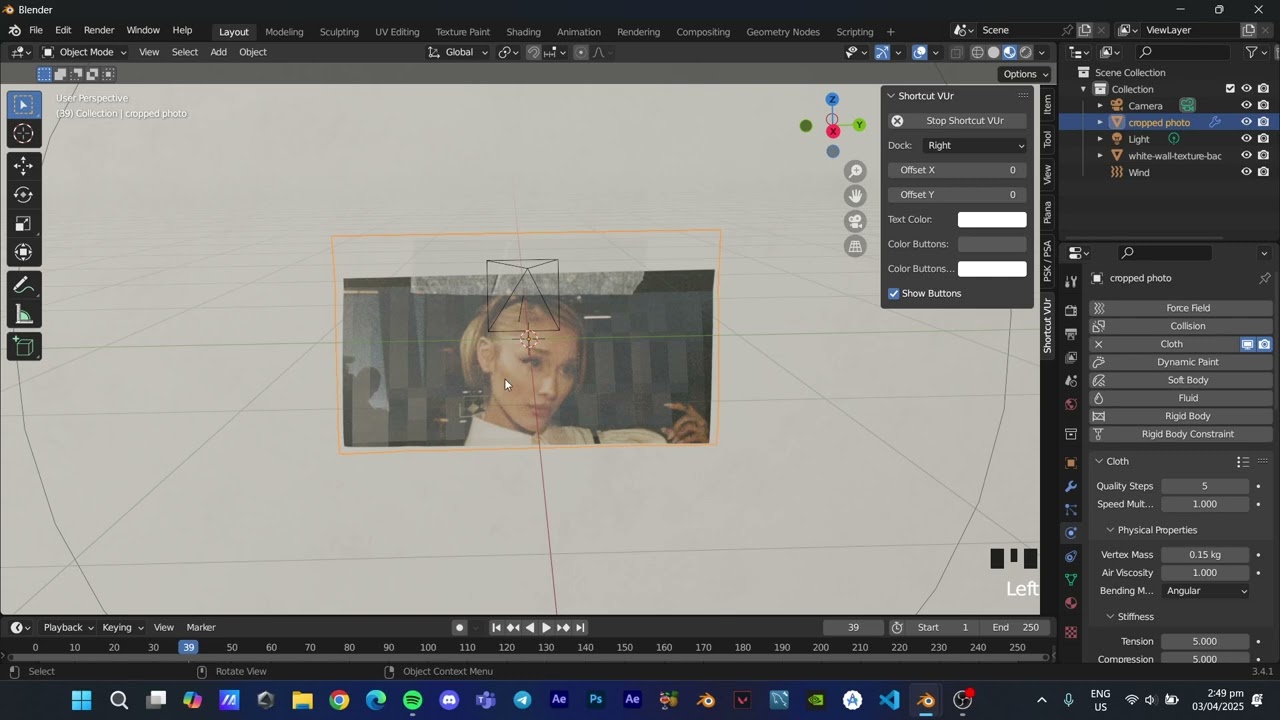The width and height of the screenshot is (1280, 720).
Task: Hide the Wind object in the viewport
Action: pos(1246,172)
